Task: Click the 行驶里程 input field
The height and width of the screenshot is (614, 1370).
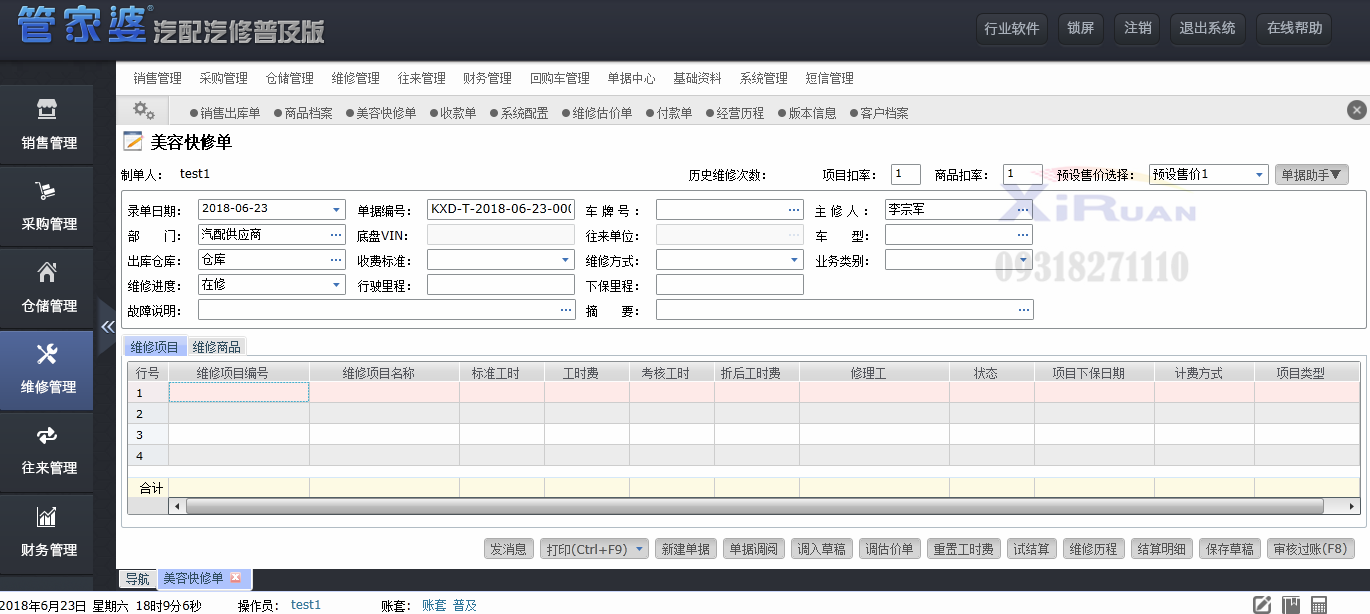Action: [500, 285]
